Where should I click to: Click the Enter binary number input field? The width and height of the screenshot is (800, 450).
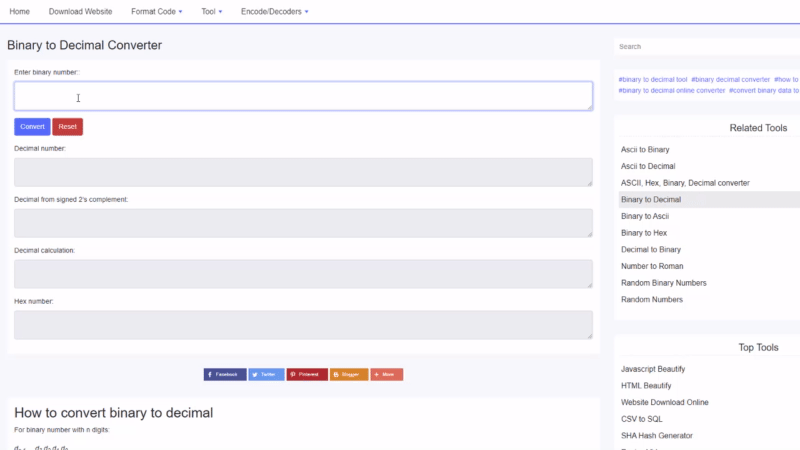click(x=303, y=96)
